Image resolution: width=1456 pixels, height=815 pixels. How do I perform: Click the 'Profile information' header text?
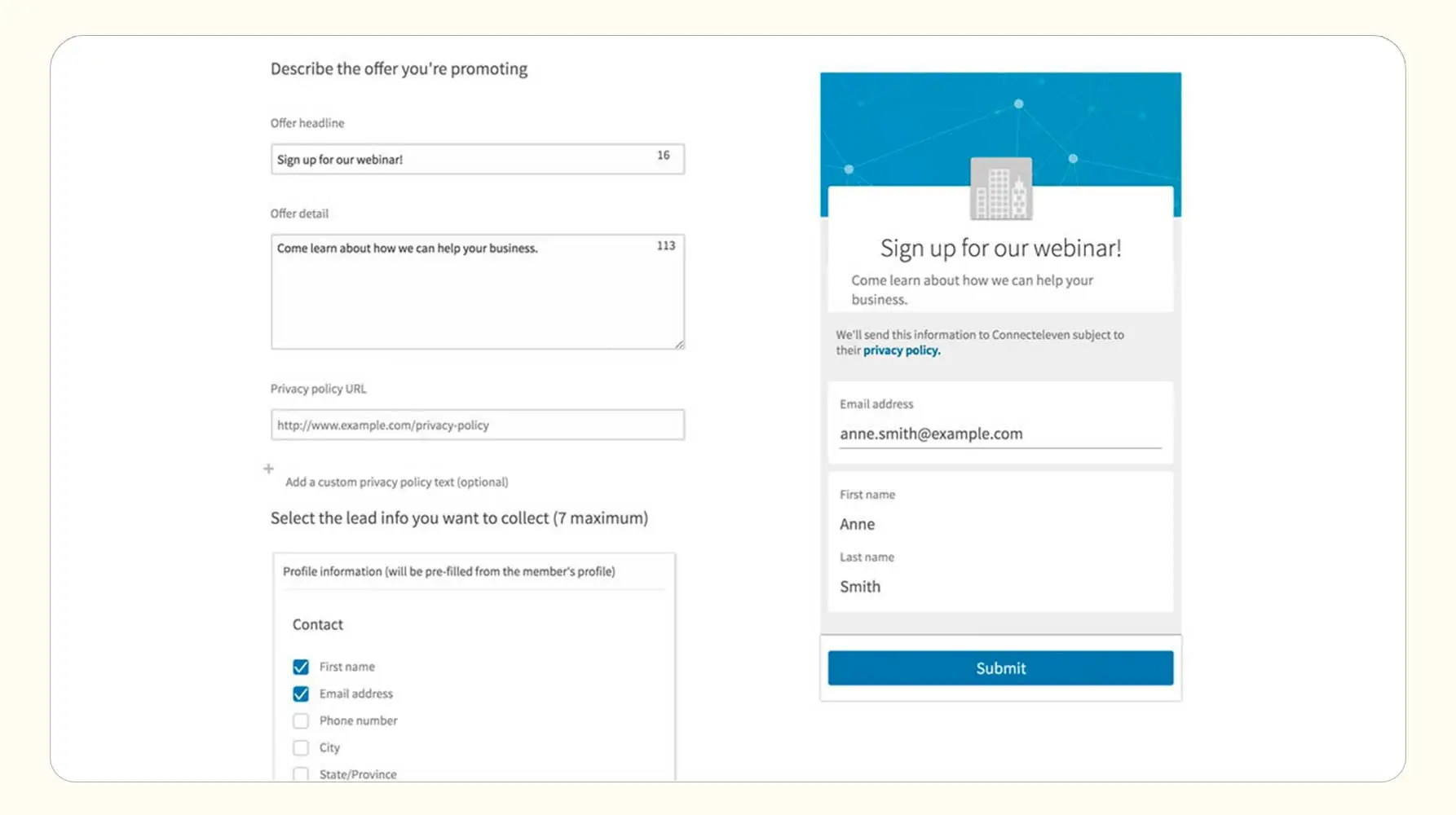point(448,571)
